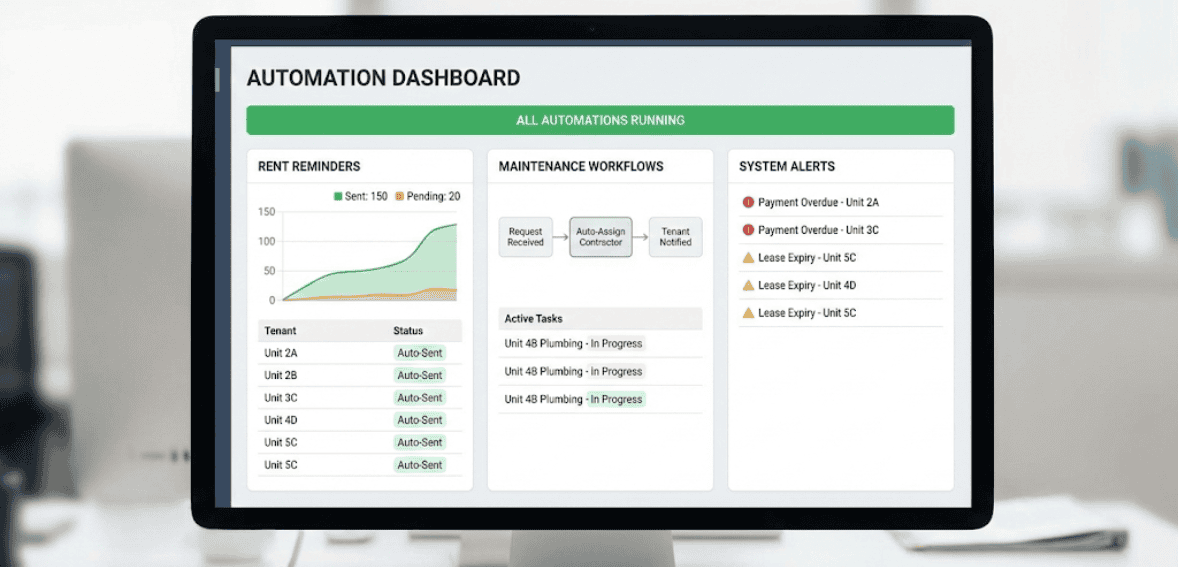Viewport: 1178px width, 567px height.
Task: Click the Auto-Sent badge in the Unit 4D row
Action: (x=419, y=421)
